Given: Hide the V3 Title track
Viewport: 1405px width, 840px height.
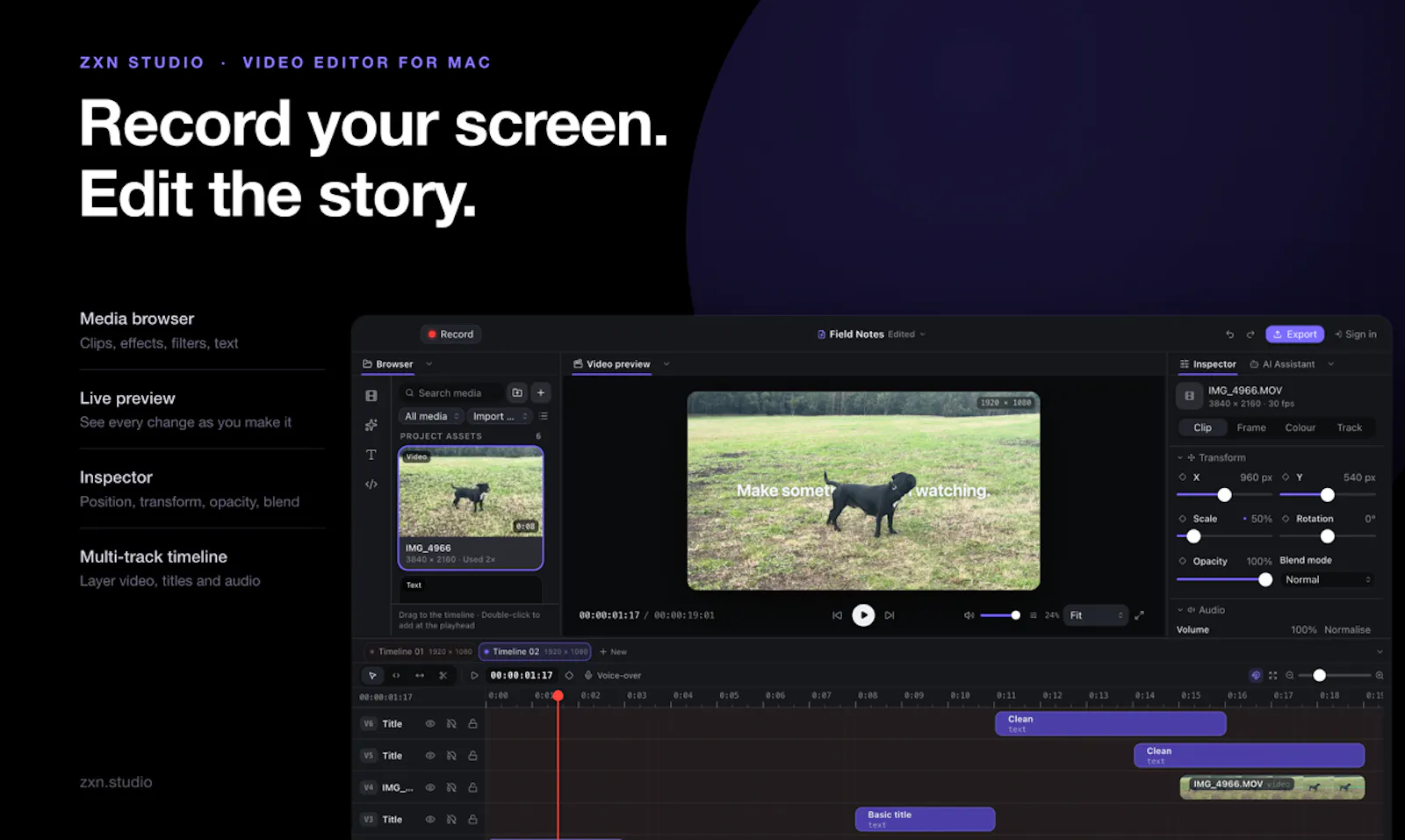Looking at the screenshot, I should pos(430,819).
